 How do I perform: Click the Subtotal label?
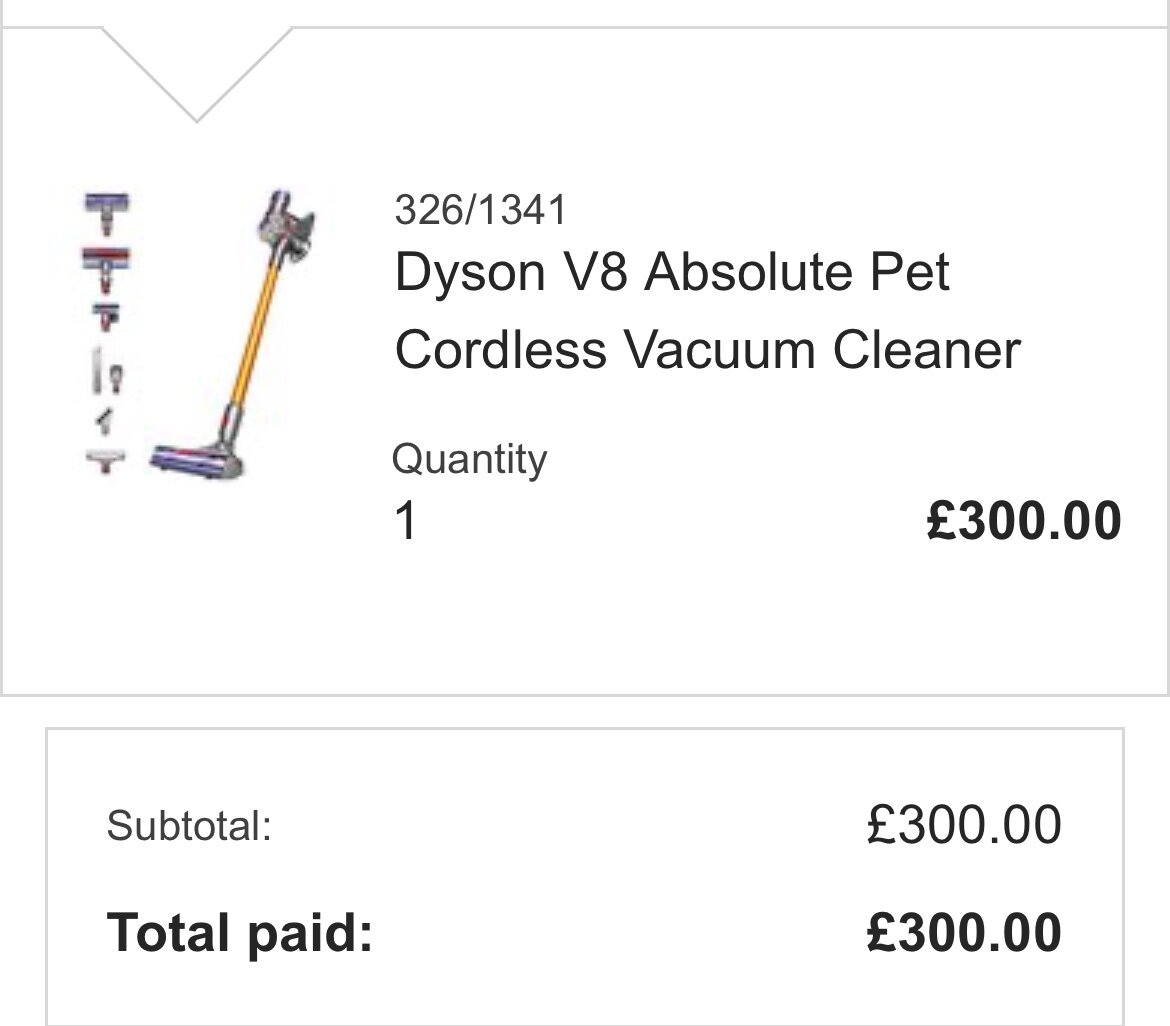pyautogui.click(x=189, y=826)
